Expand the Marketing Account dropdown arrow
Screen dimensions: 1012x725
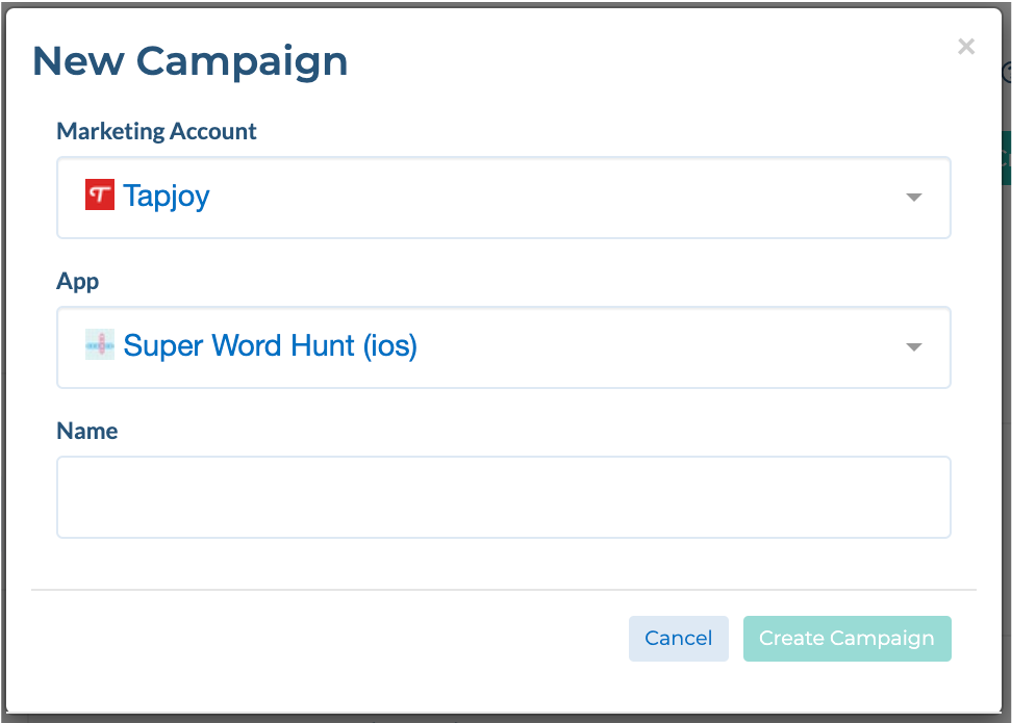click(x=913, y=197)
